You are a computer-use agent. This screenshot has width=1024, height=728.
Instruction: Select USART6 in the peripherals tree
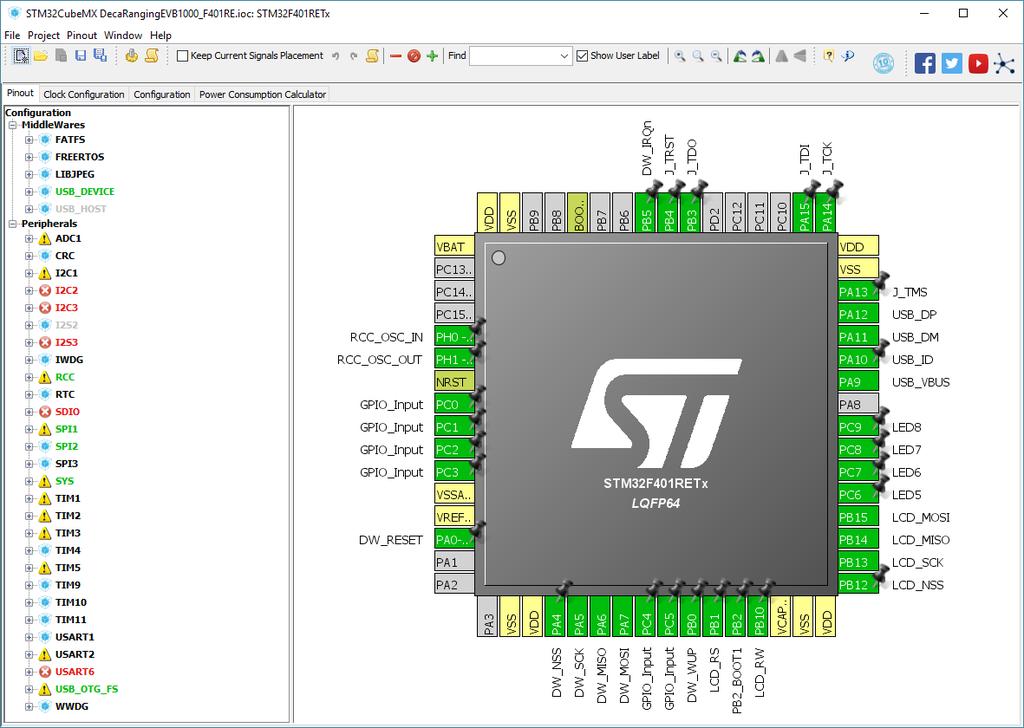pyautogui.click(x=74, y=672)
